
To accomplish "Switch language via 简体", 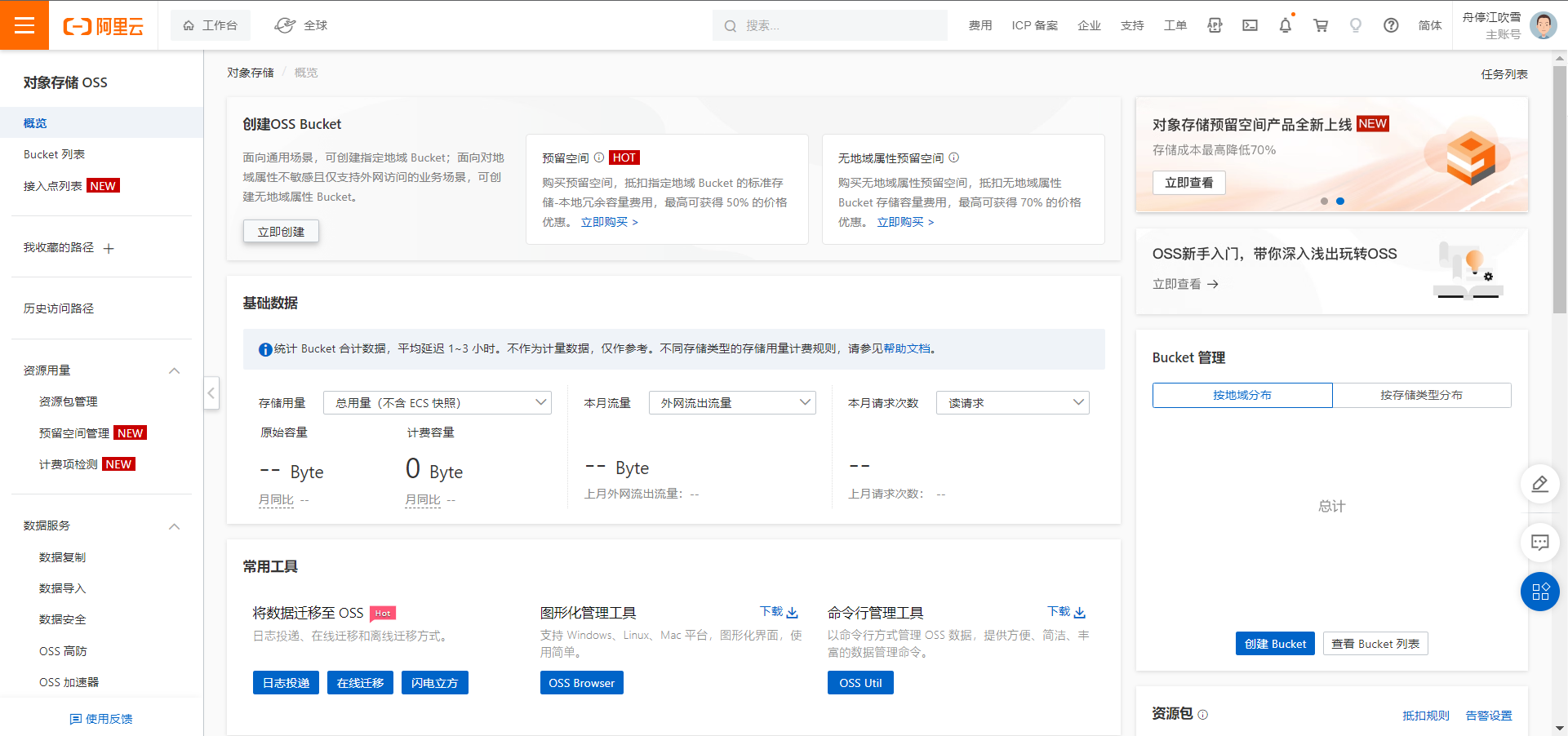I will 1430,25.
